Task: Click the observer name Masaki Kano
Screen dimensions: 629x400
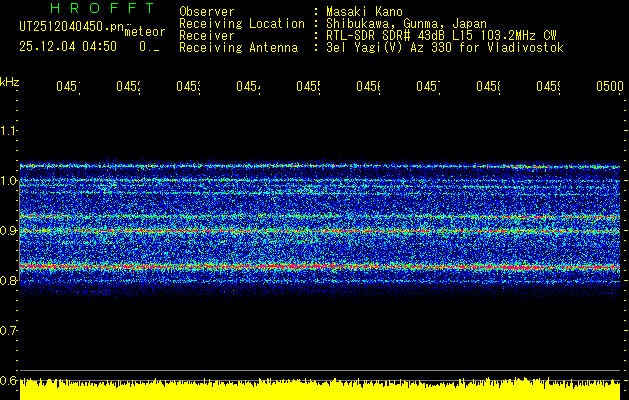Action: 364,12
